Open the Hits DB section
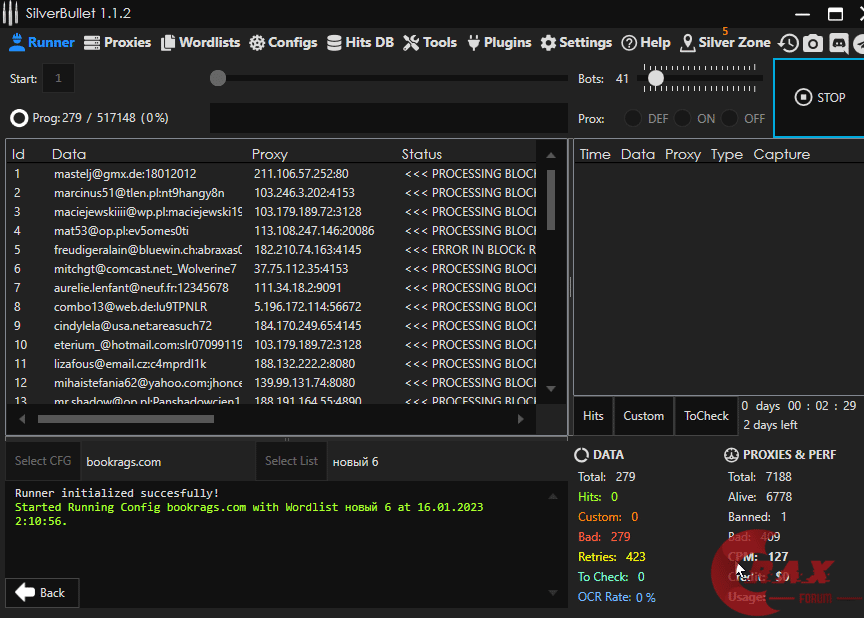Image resolution: width=864 pixels, height=618 pixels. click(x=360, y=43)
